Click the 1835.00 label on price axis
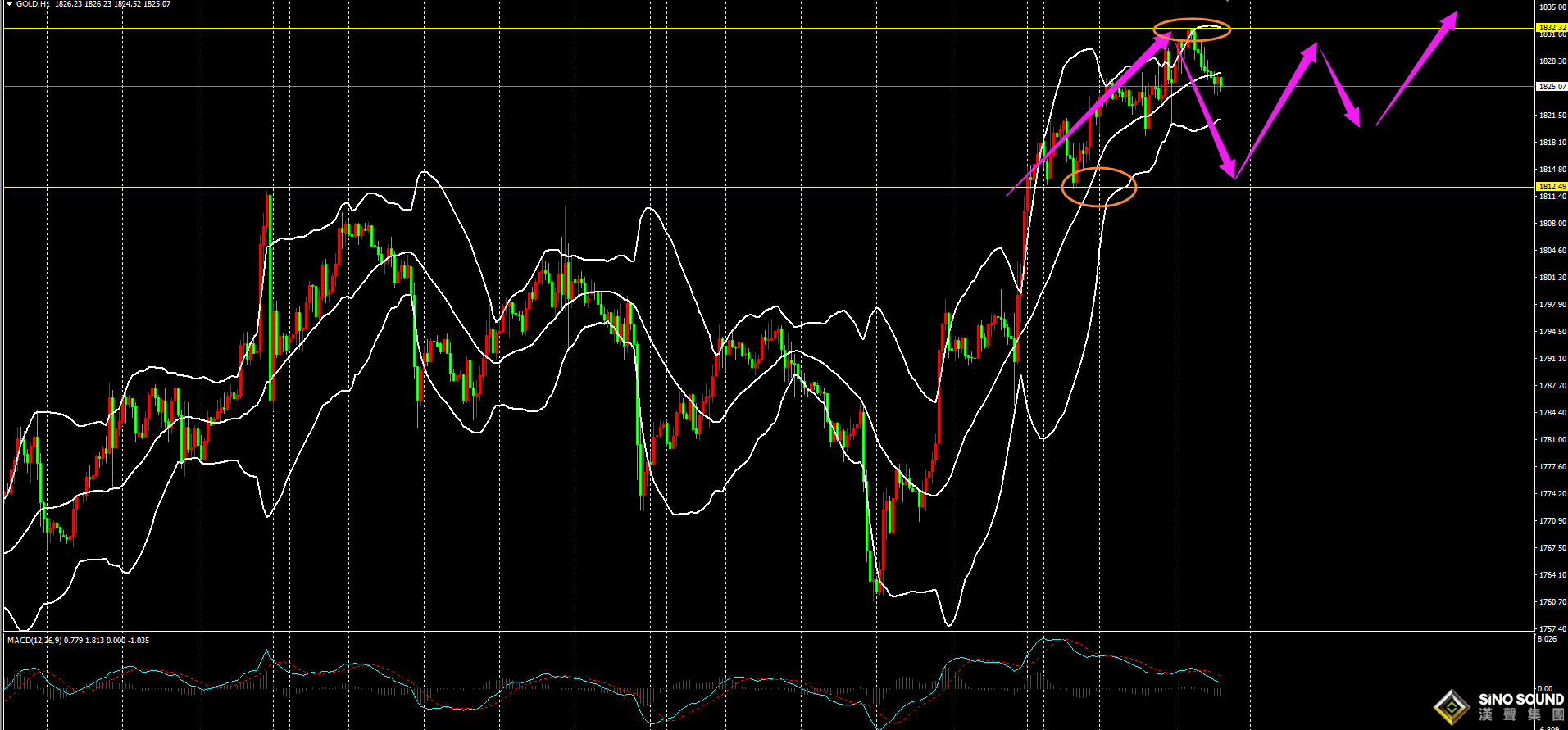Image resolution: width=1568 pixels, height=730 pixels. [x=1552, y=7]
